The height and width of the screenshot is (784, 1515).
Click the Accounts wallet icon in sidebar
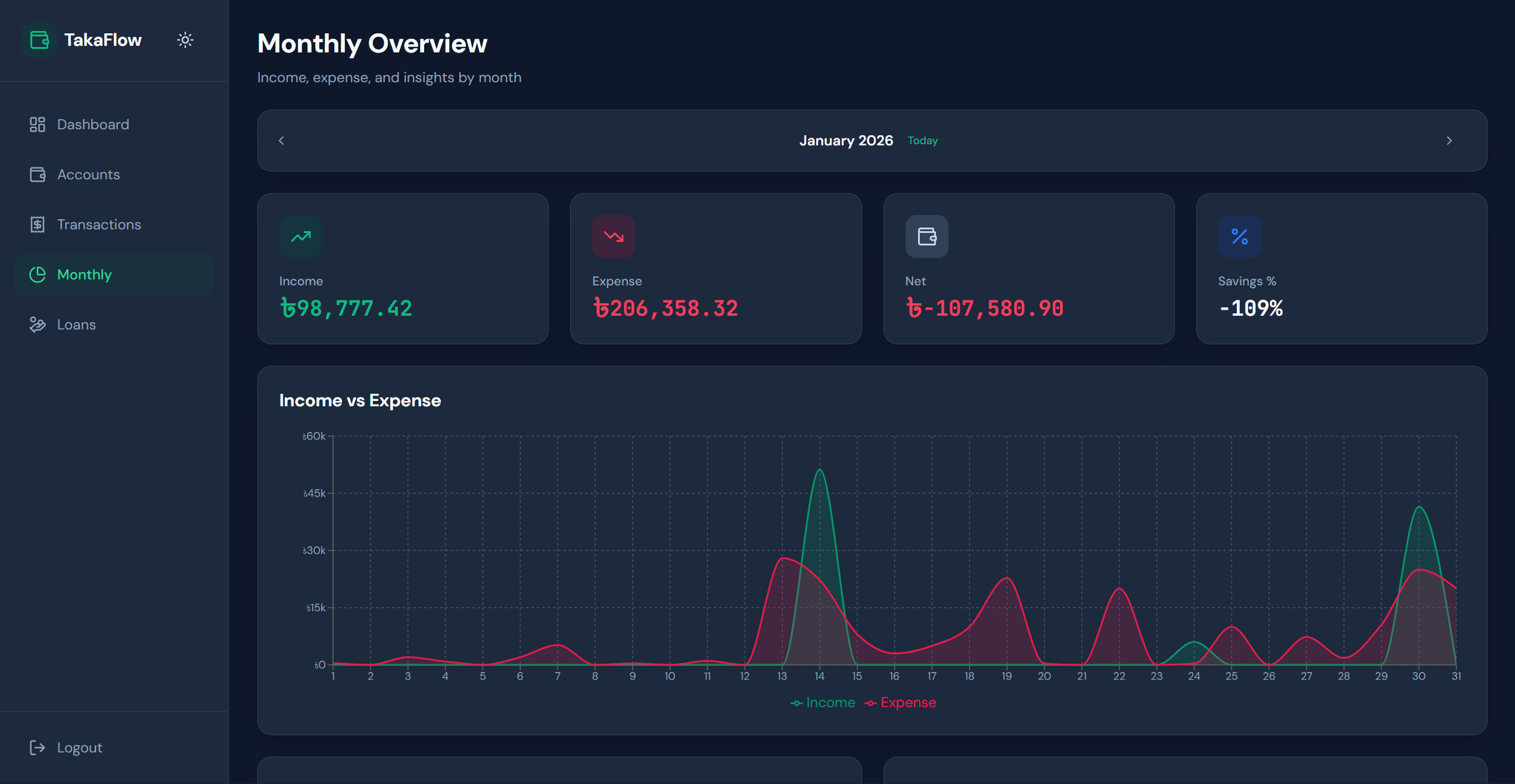point(38,175)
